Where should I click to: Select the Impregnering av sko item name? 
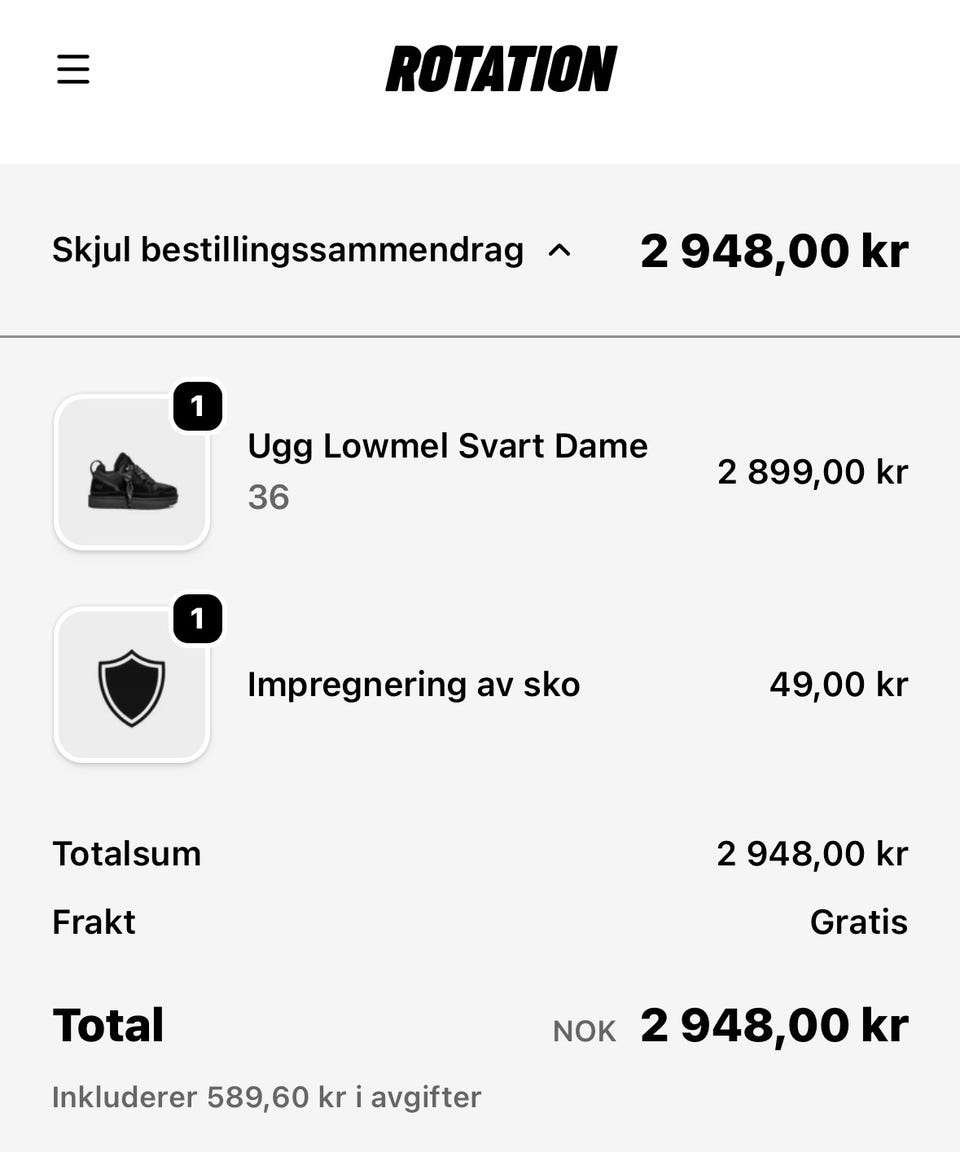(x=413, y=685)
